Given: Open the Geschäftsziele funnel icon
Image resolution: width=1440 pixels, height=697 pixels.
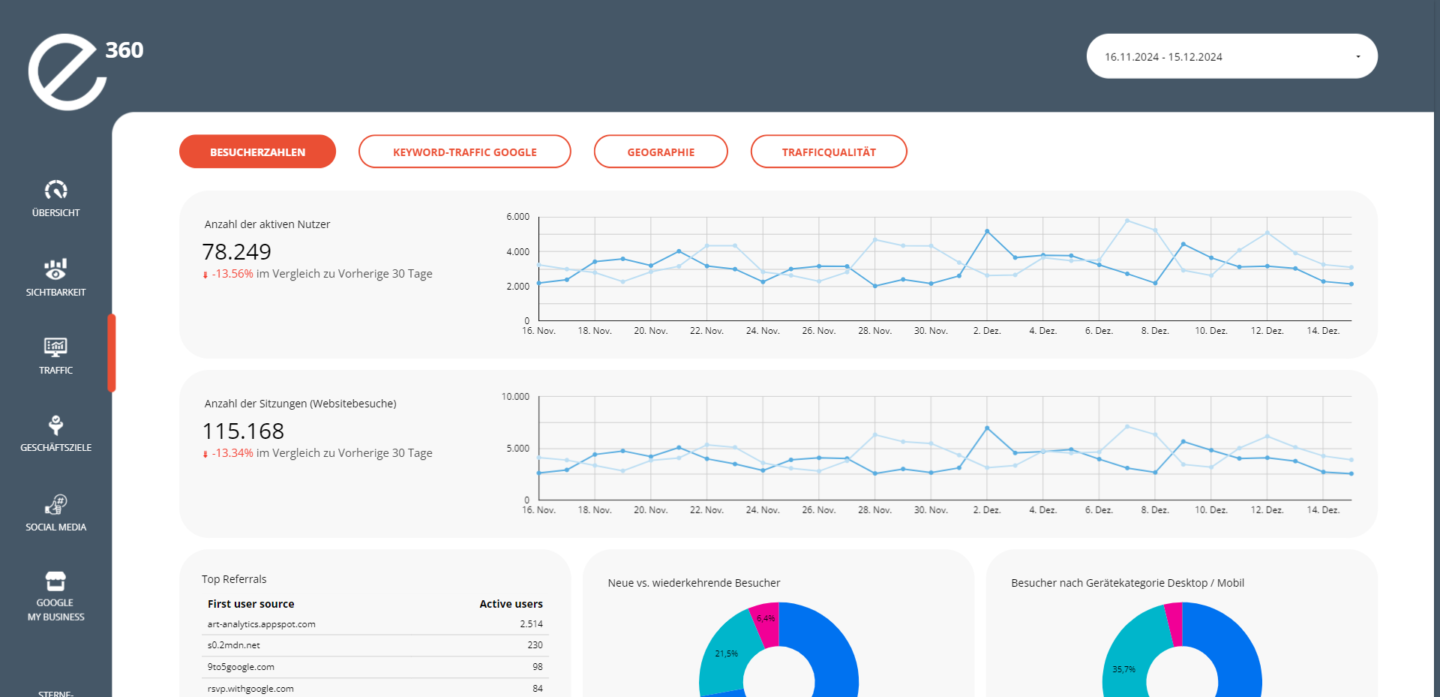Looking at the screenshot, I should tap(56, 425).
